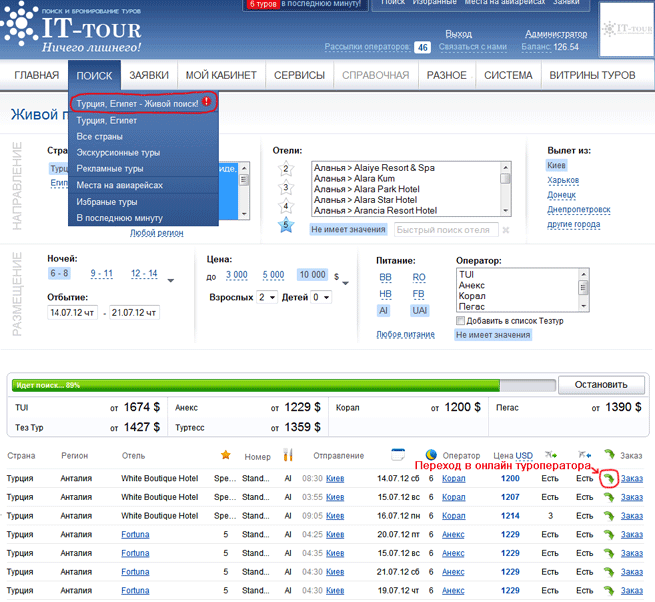655x602 pixels.
Task: Click the quick hotel search input
Action: [x=446, y=230]
